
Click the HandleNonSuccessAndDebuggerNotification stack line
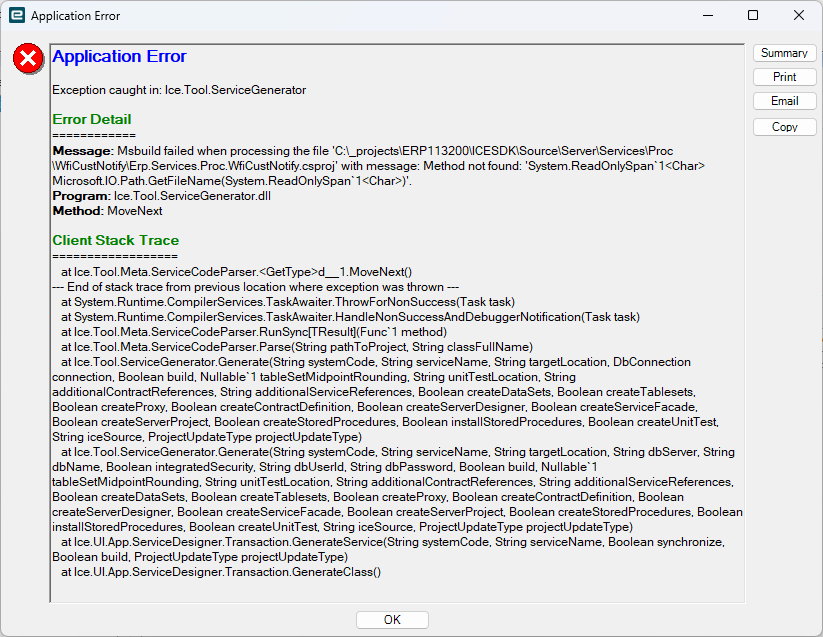pyautogui.click(x=351, y=317)
